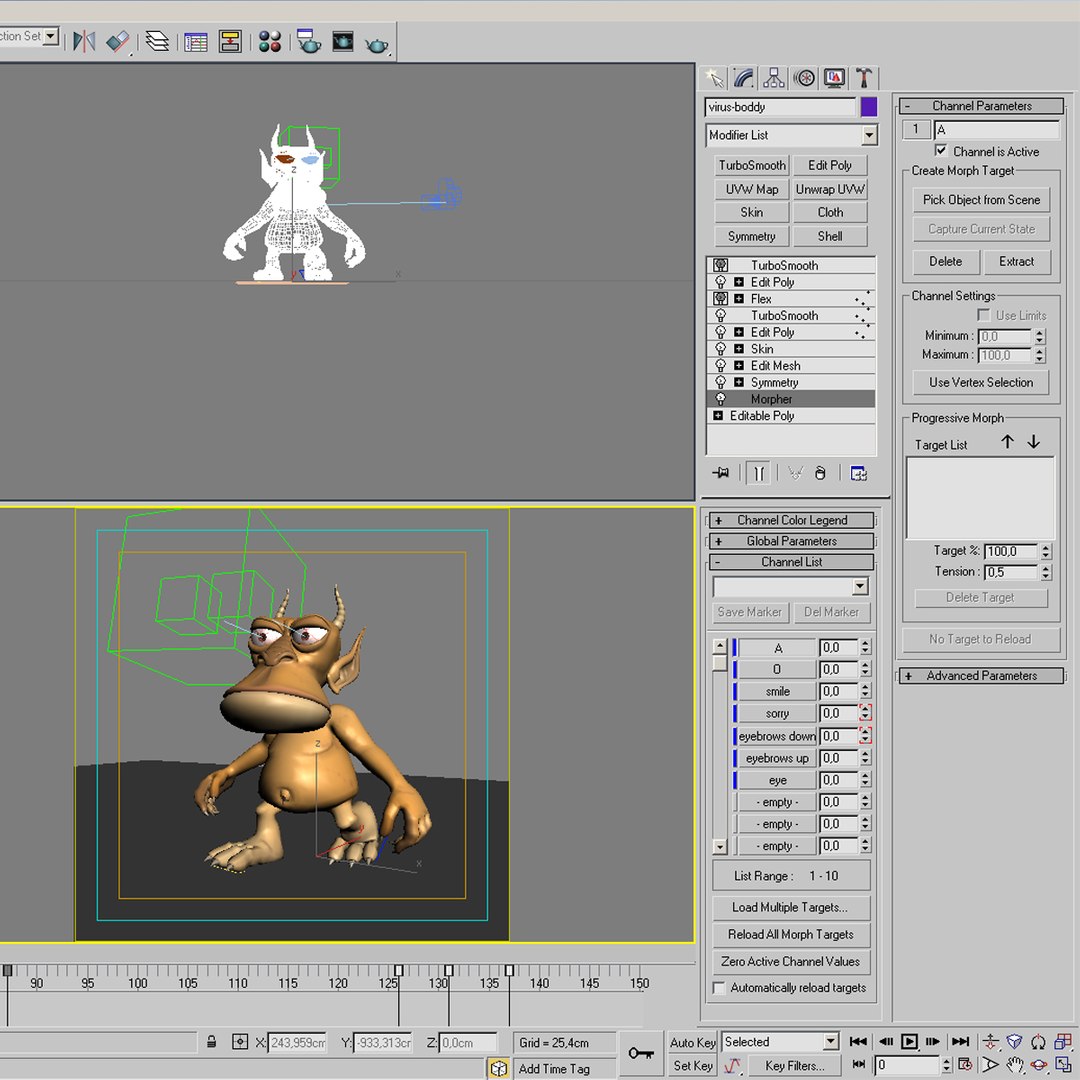
Task: Switch to the Modify command panel tab
Action: [745, 78]
